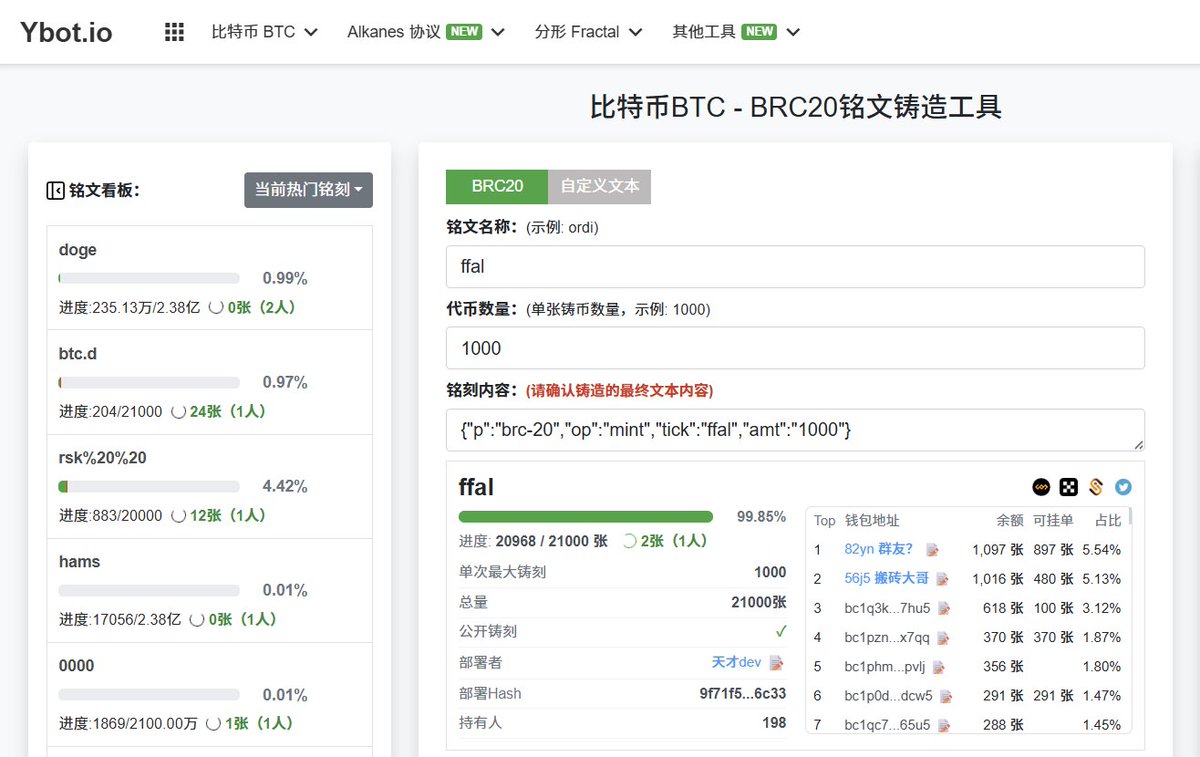1200x757 pixels.
Task: Click the pending spinner icon in rsk%20%20 card
Action: click(179, 515)
